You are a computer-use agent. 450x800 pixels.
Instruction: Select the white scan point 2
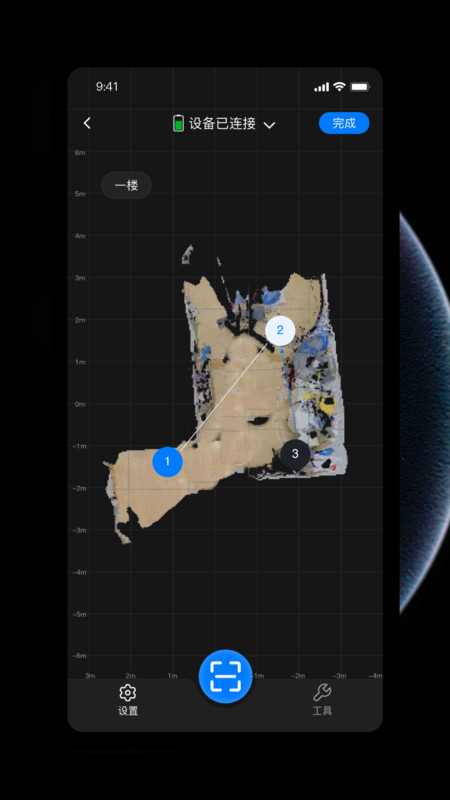280,331
